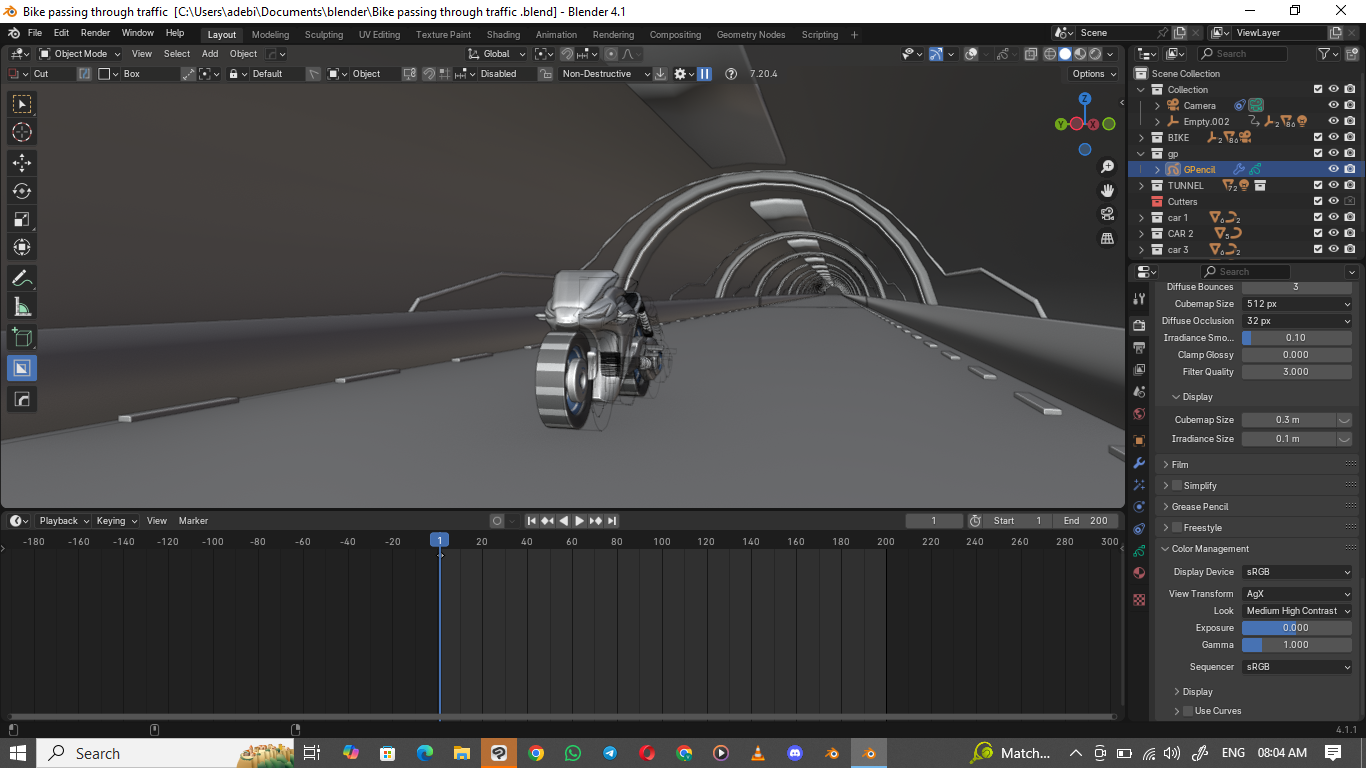Open the Object properties tab
Screen dimensions: 1366x768
(x=1139, y=441)
